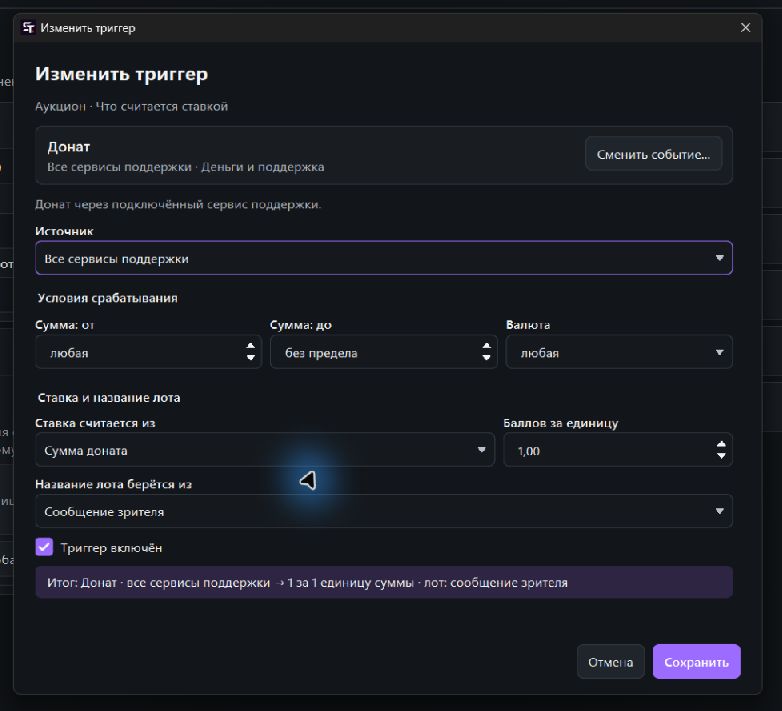
Task: Increase the Сумма: до value
Action: pos(486,346)
